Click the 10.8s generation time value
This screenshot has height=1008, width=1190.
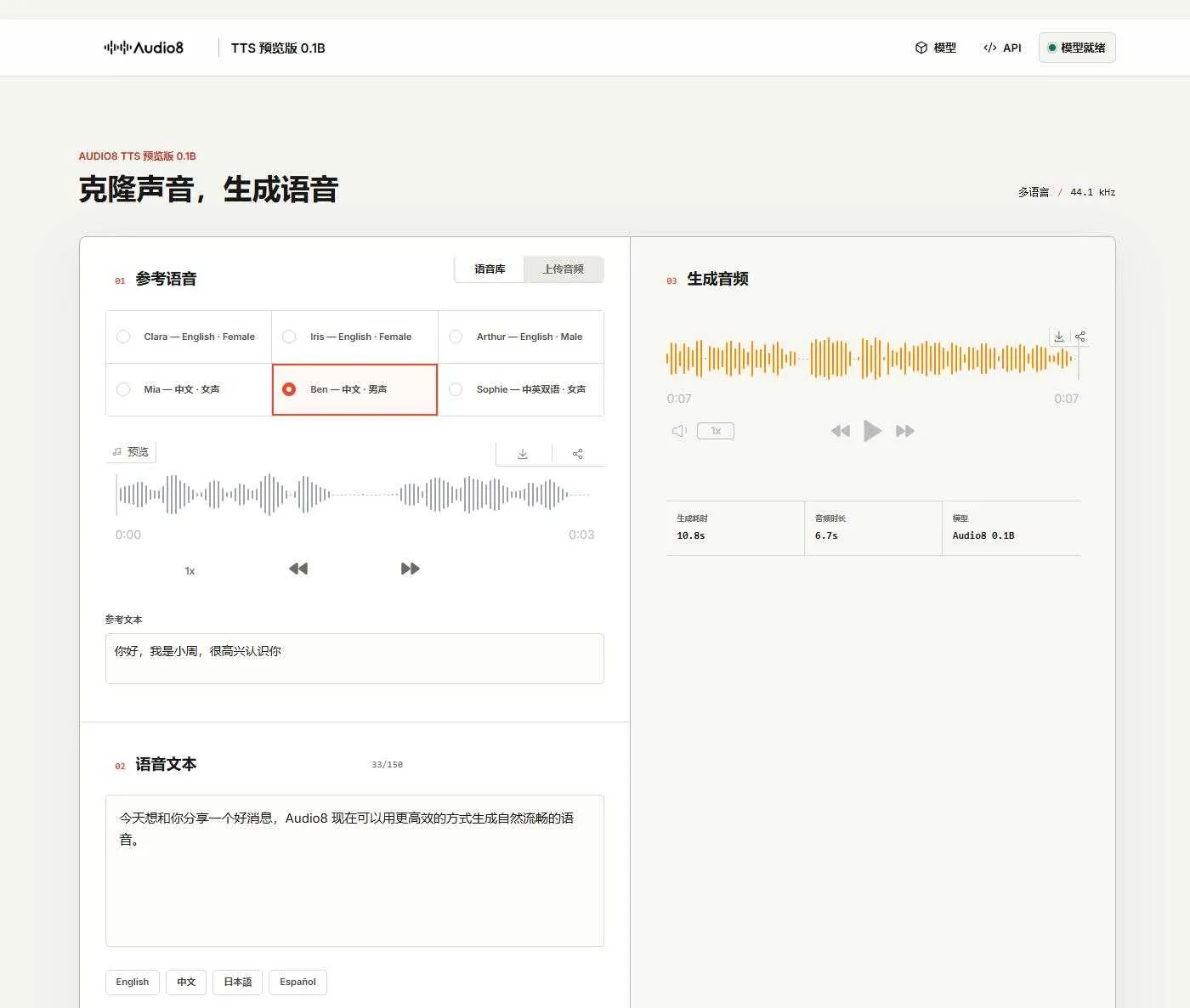pos(691,536)
